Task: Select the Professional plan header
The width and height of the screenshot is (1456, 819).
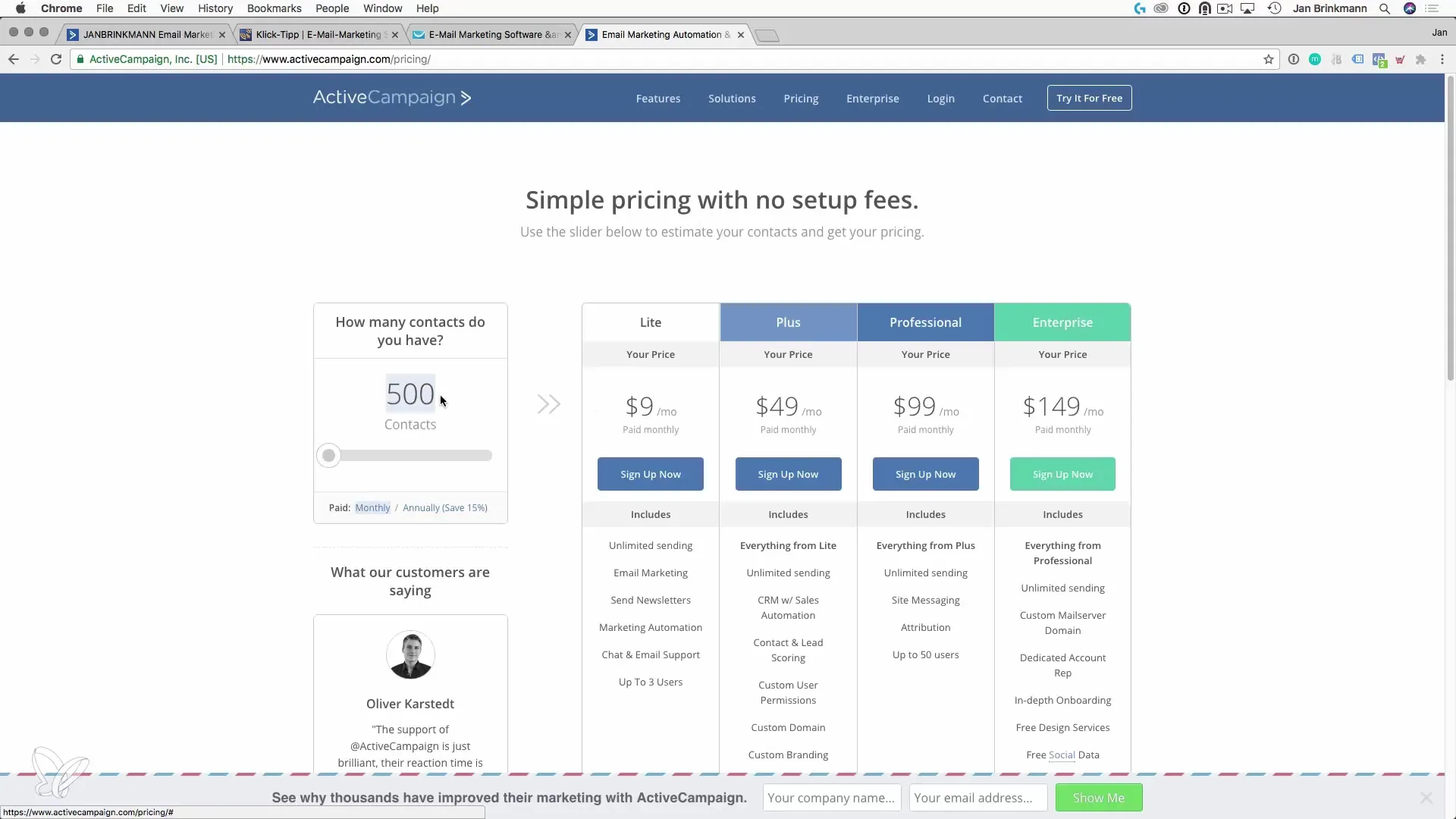Action: coord(925,322)
